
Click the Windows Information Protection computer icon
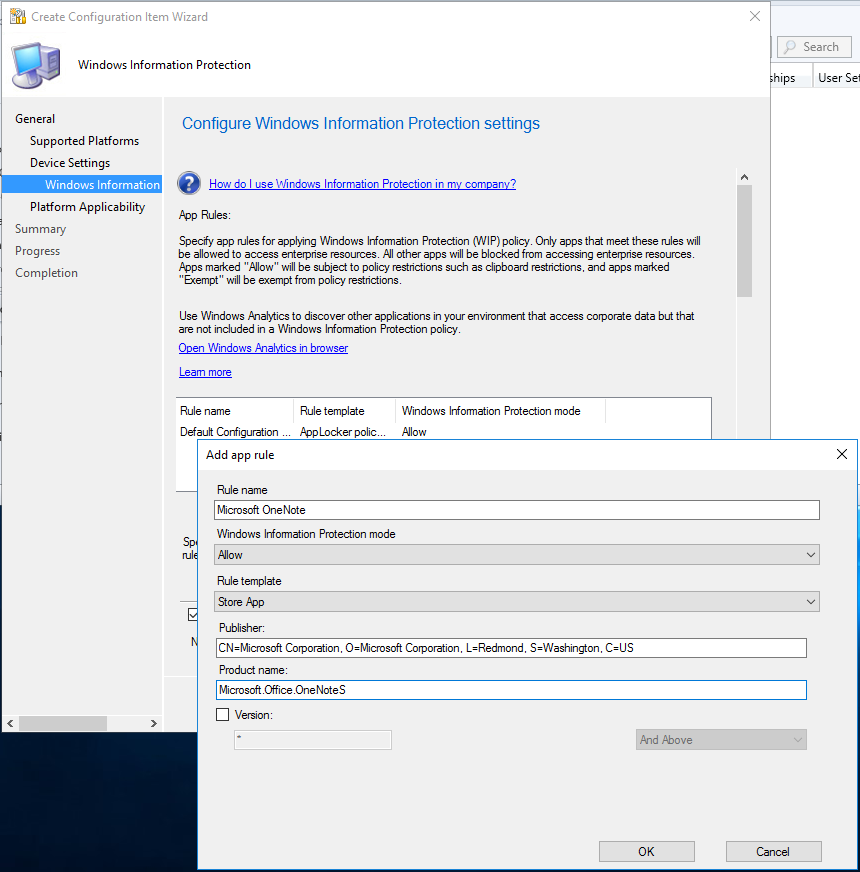tap(35, 65)
